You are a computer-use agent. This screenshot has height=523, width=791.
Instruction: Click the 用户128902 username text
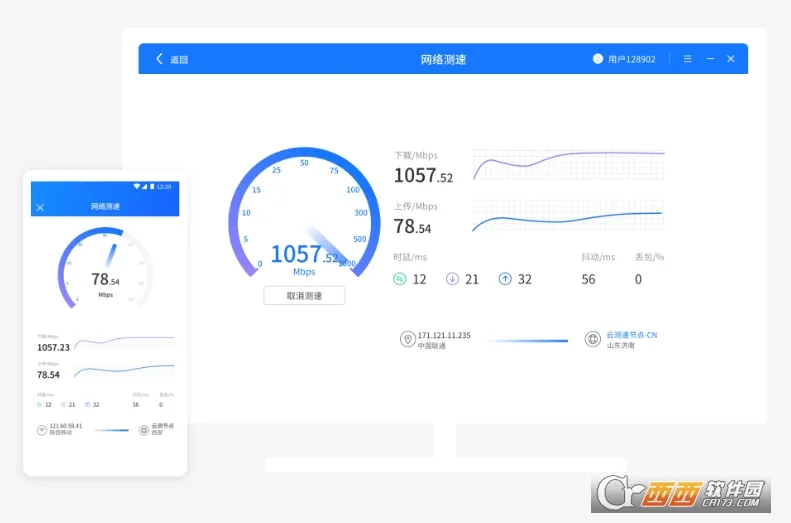click(x=632, y=59)
